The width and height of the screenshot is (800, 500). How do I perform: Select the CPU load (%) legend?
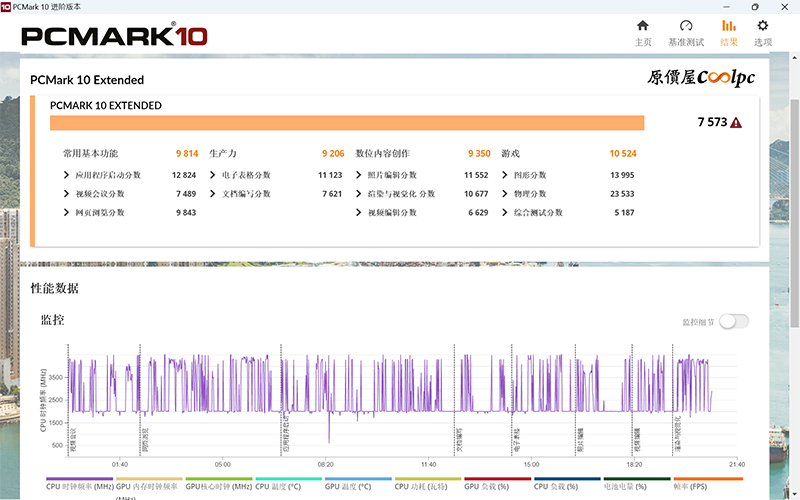[567, 484]
